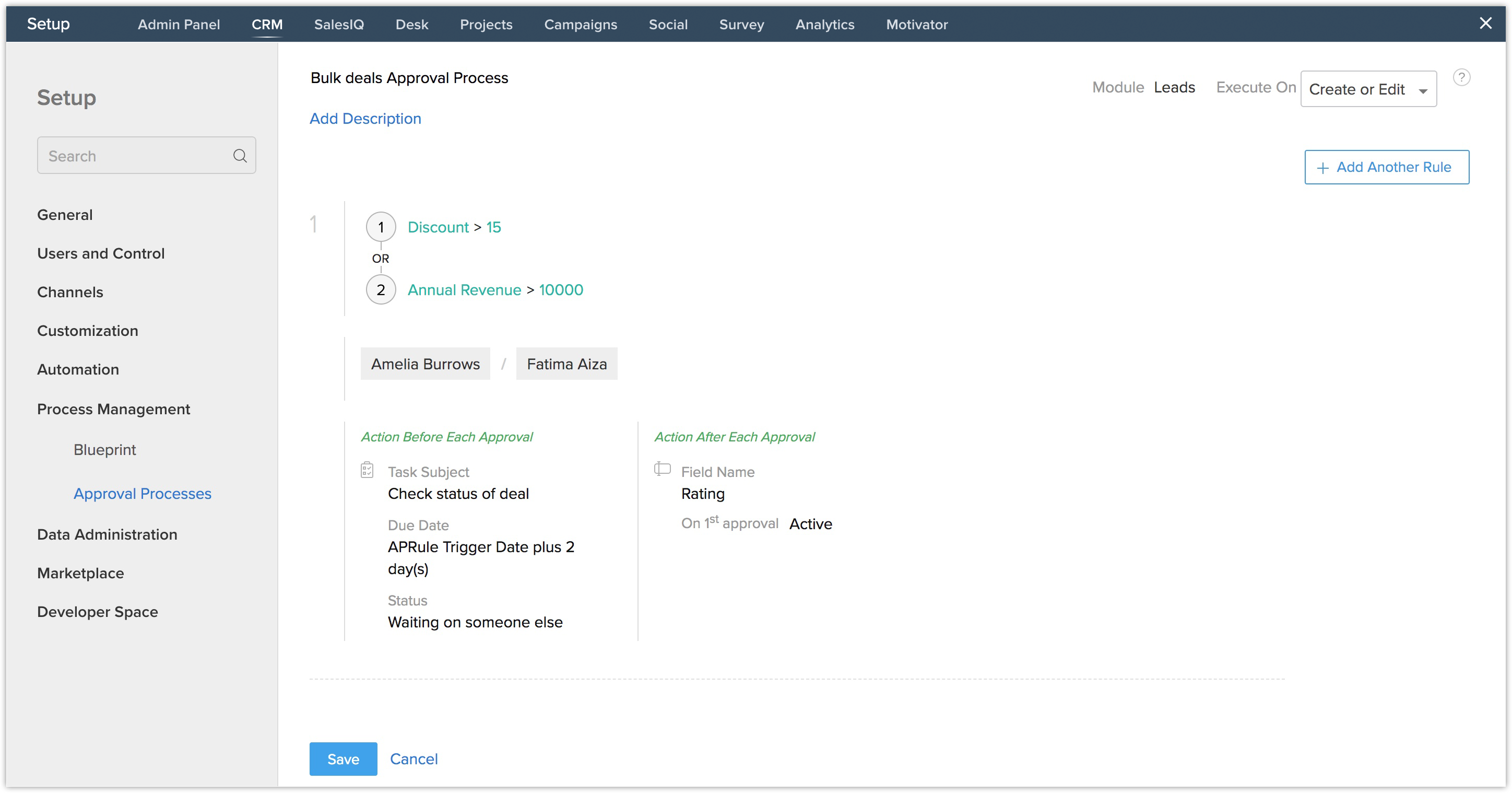Click the 'Active' first approval value

[811, 523]
